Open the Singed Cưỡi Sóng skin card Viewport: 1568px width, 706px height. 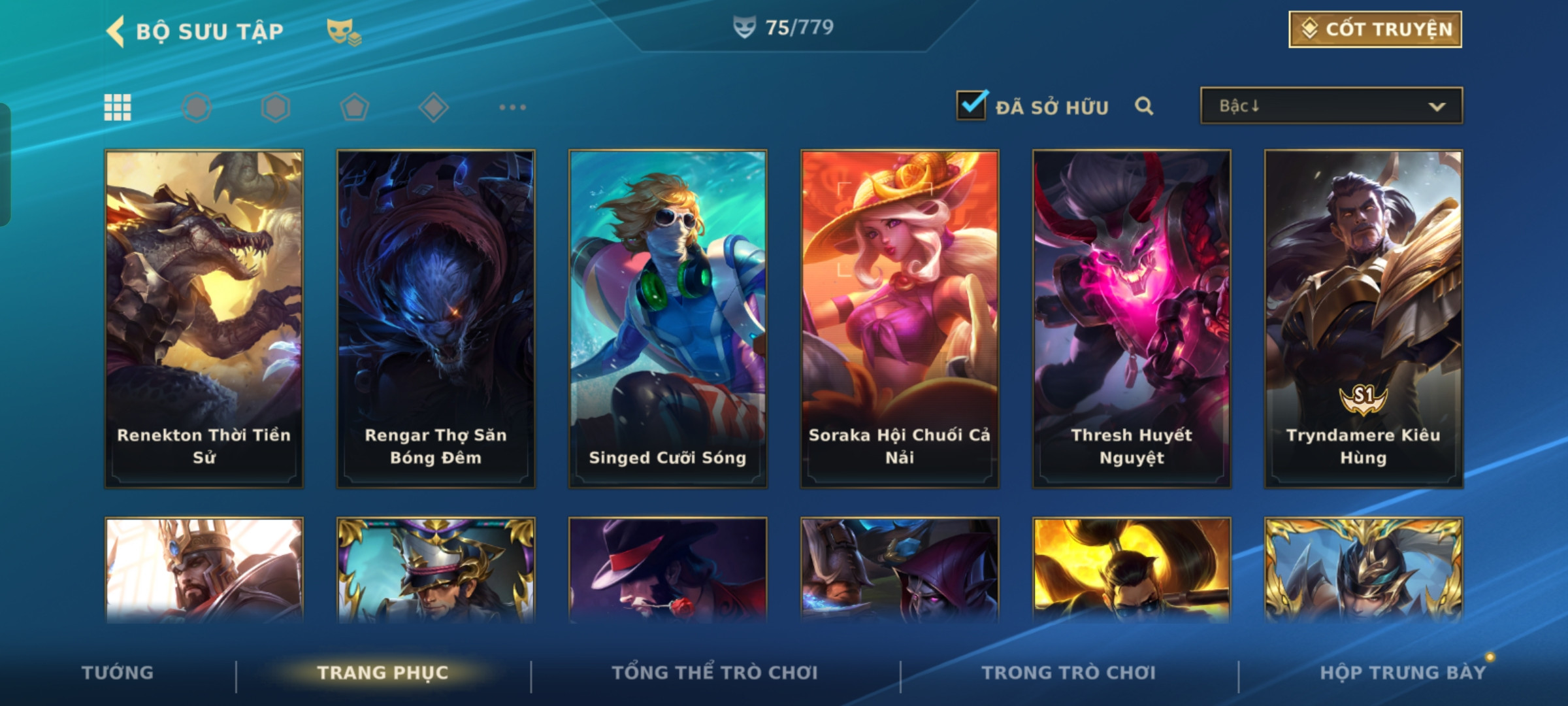[x=668, y=319]
